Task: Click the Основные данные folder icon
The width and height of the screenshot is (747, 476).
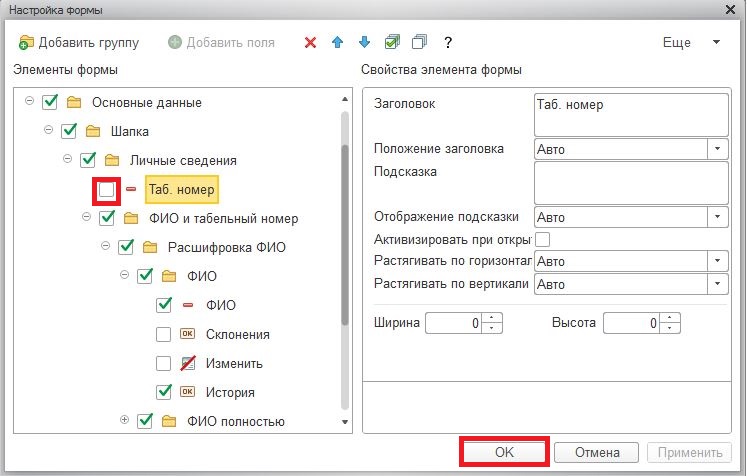Action: pyautogui.click(x=74, y=102)
